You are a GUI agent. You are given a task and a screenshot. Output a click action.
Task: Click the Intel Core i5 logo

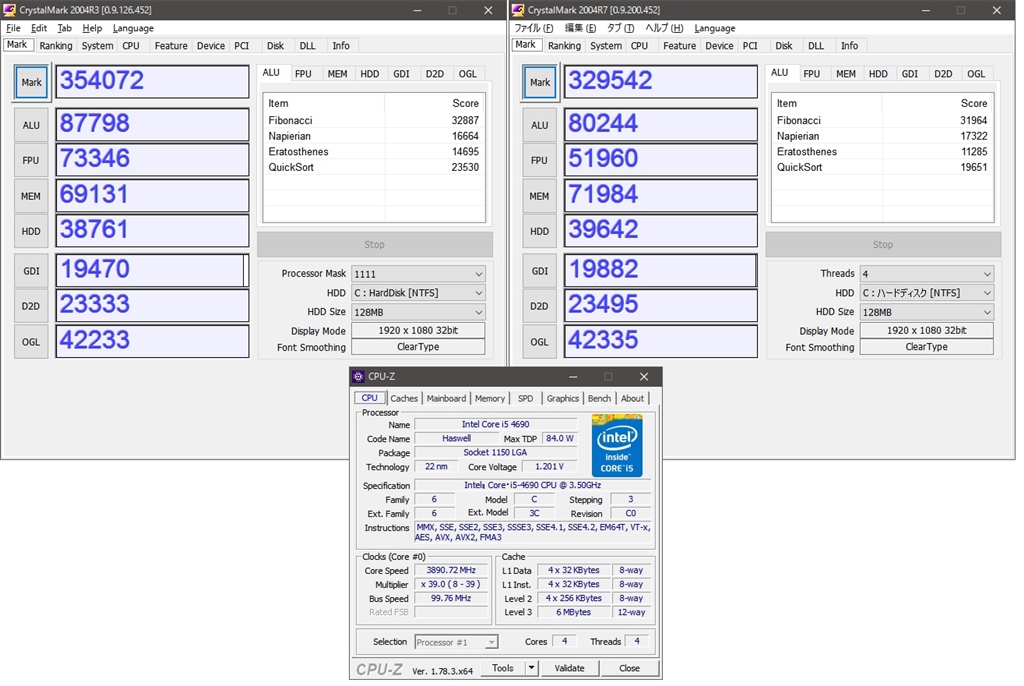pos(617,447)
